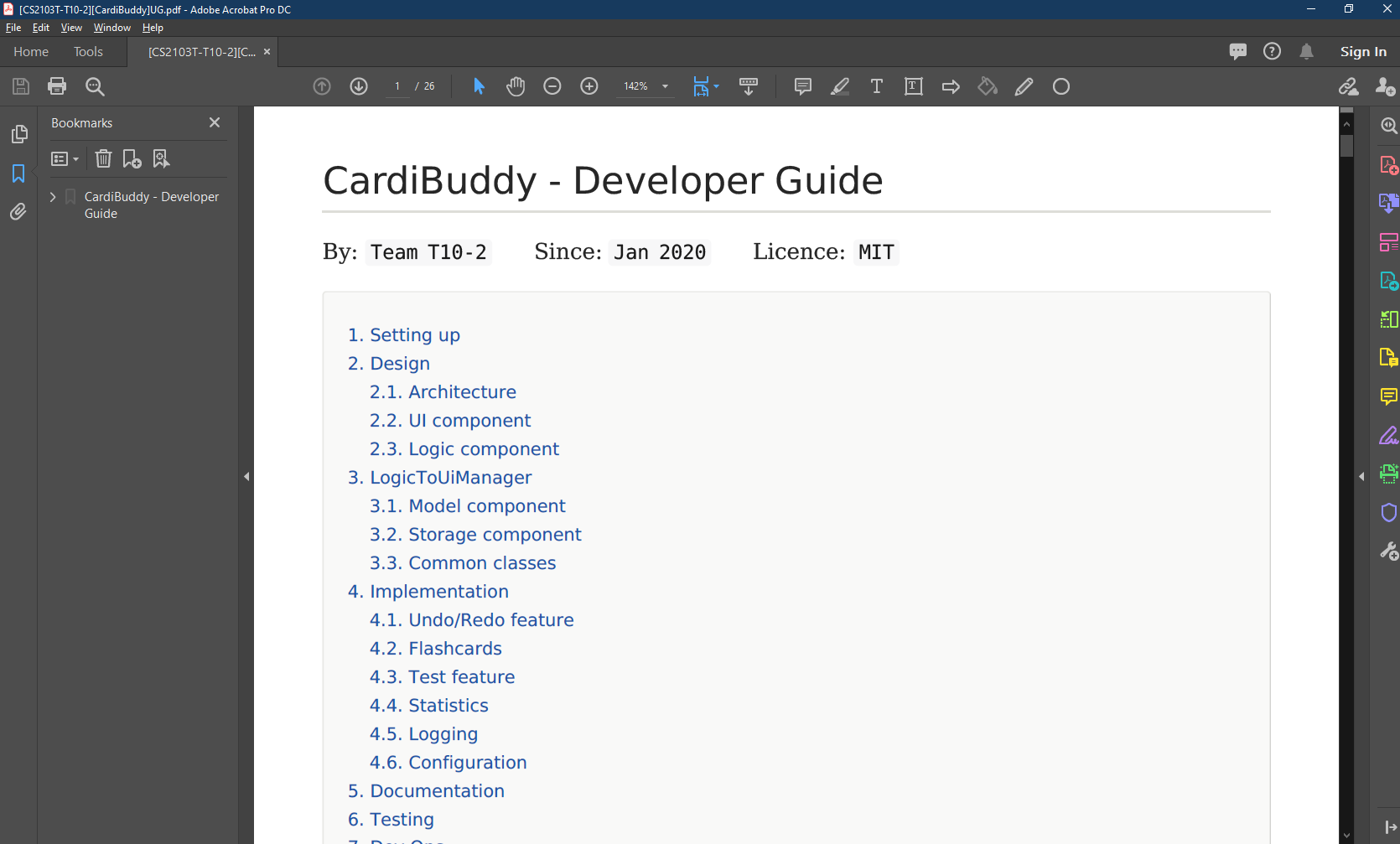Open the File menu
The width and height of the screenshot is (1400, 844).
click(13, 28)
